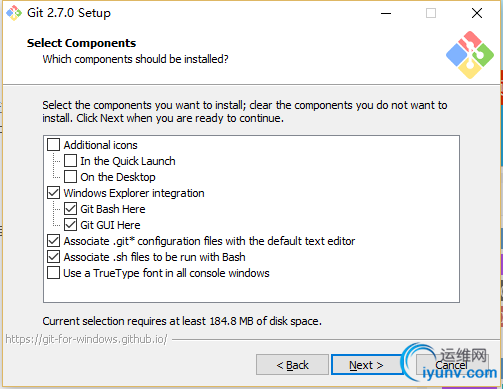Toggle Associate .sh files with Bash
The width and height of the screenshot is (503, 389).
click(x=53, y=257)
